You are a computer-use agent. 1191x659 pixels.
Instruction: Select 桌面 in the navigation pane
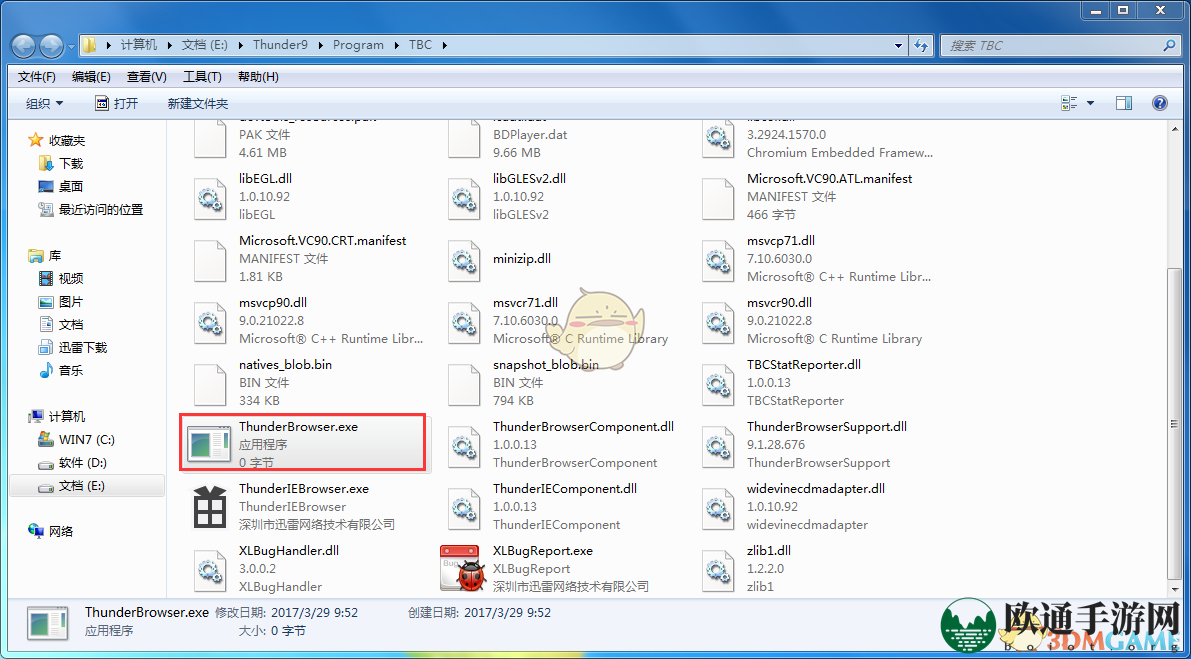71,186
